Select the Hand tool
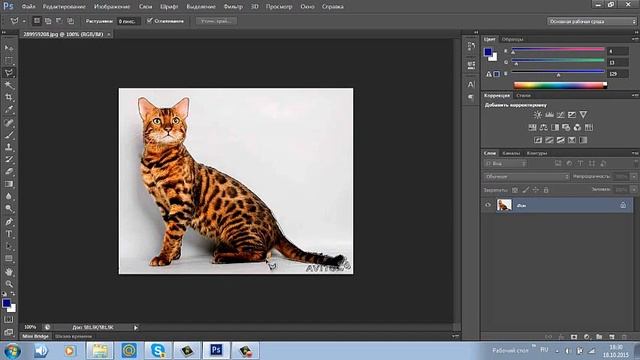 tap(9, 271)
